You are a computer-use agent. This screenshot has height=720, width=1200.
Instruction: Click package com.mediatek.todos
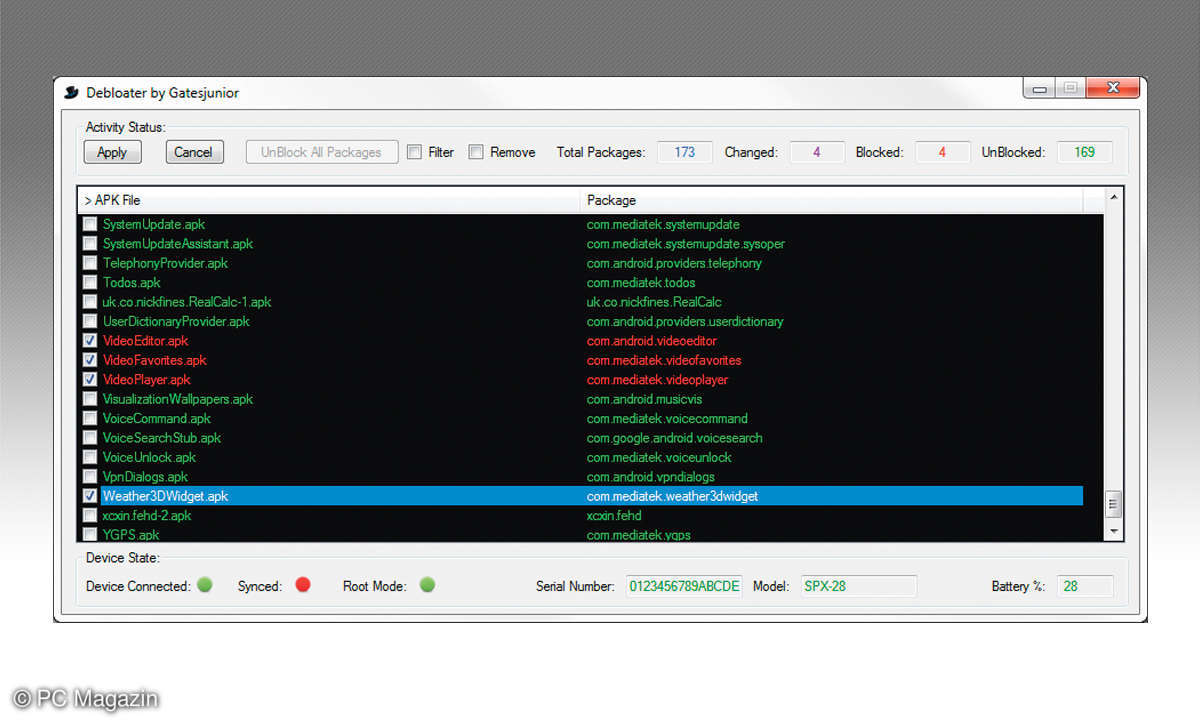coord(641,283)
